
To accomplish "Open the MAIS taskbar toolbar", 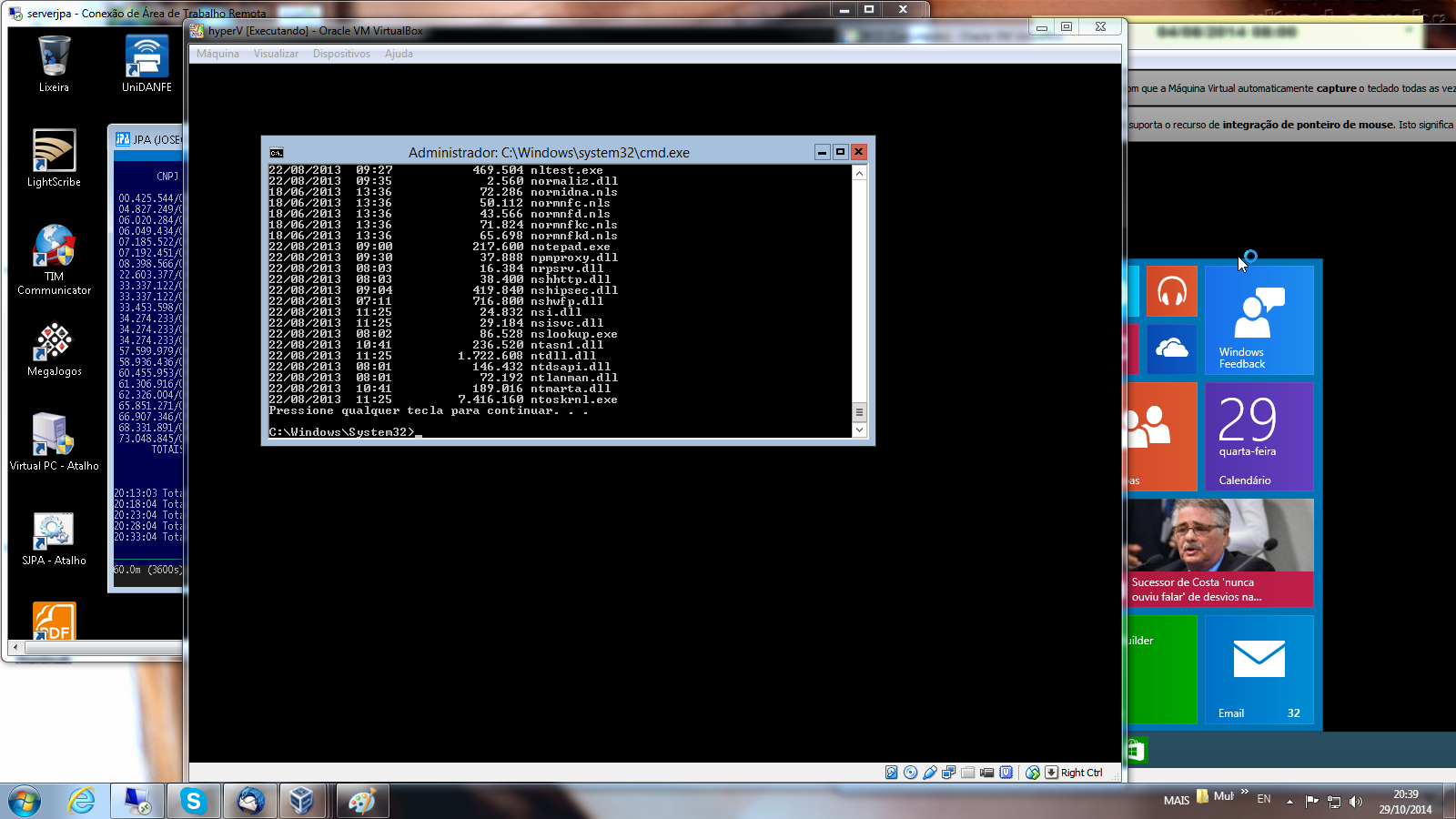I will click(1177, 801).
